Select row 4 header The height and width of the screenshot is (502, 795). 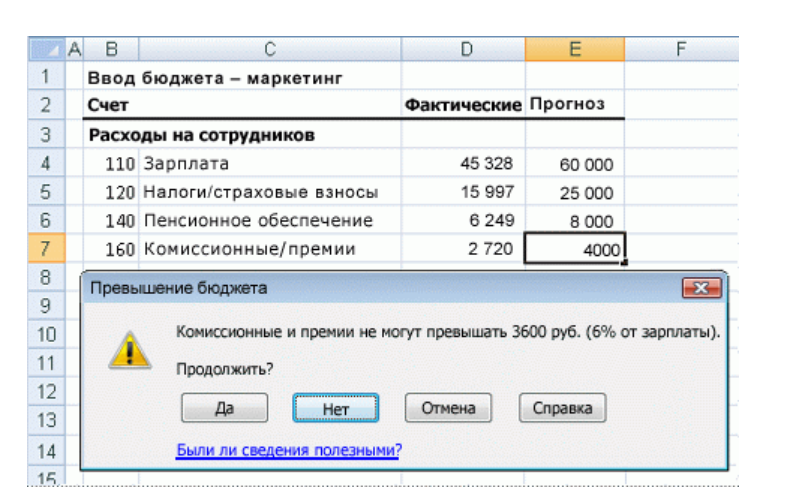tap(44, 163)
